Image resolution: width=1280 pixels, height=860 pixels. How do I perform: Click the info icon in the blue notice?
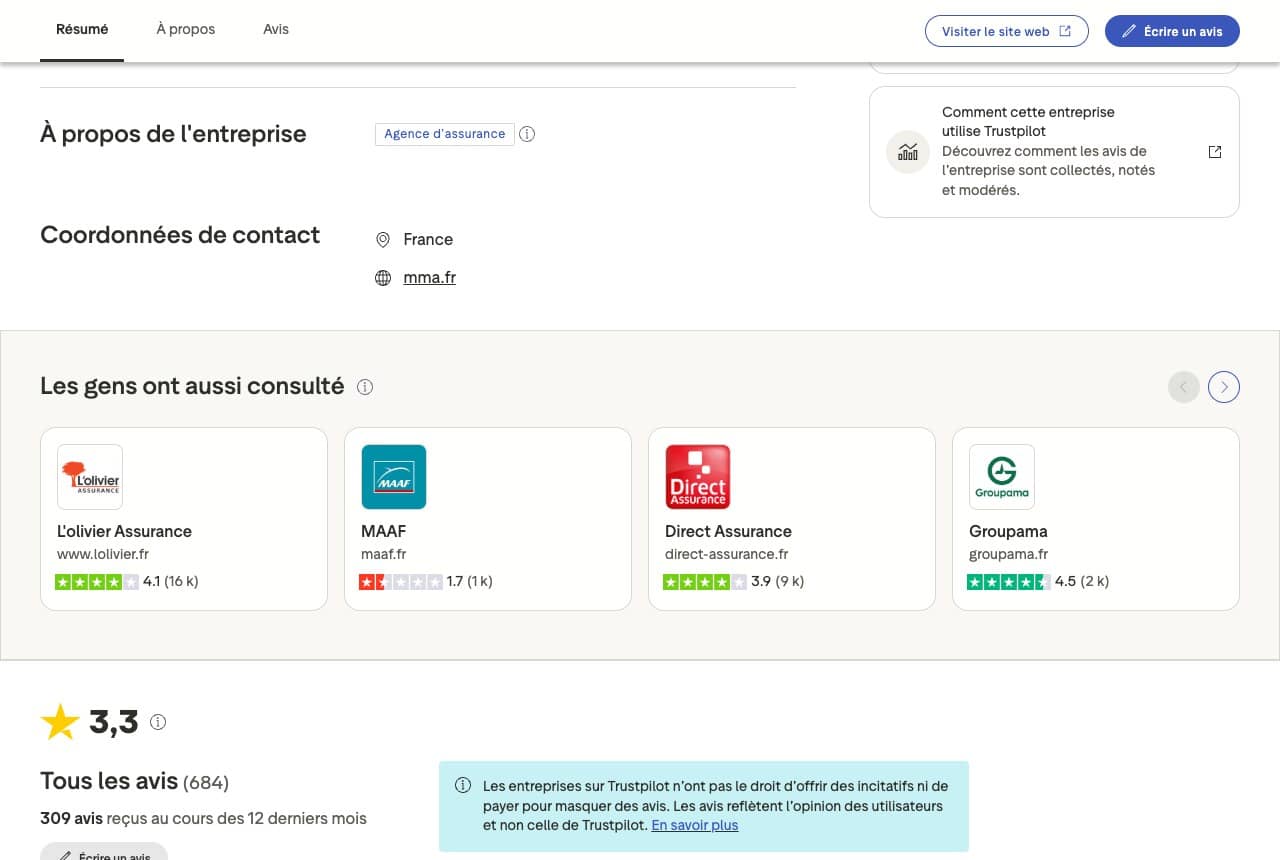pyautogui.click(x=463, y=786)
